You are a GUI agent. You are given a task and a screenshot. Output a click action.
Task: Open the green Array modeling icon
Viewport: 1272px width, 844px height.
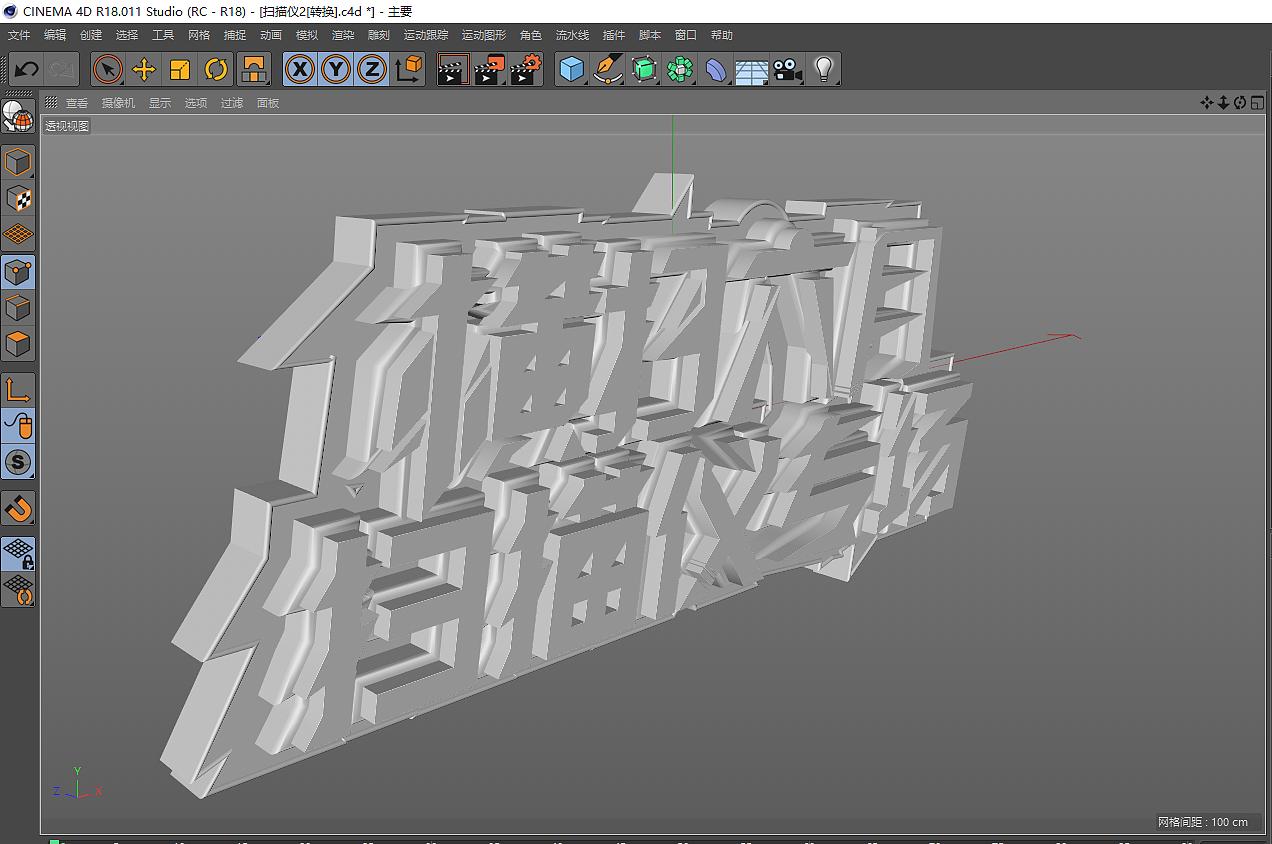pyautogui.click(x=680, y=69)
